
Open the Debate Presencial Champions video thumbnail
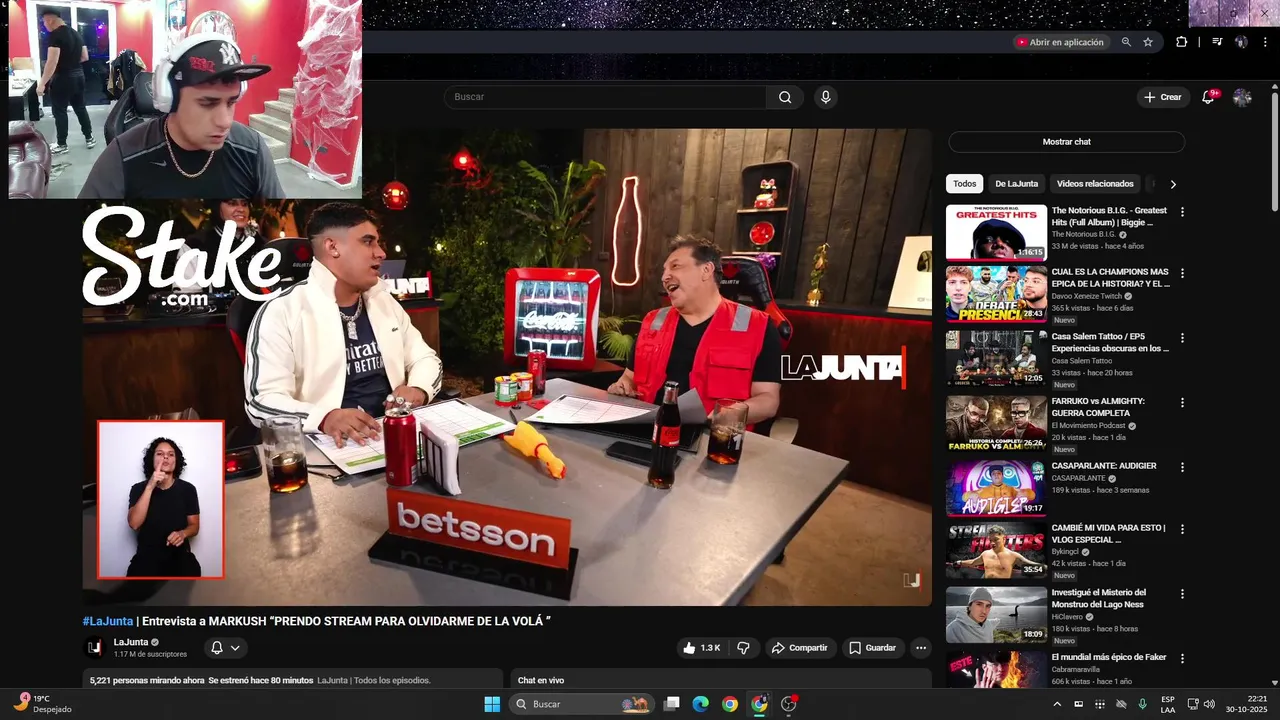pos(996,294)
